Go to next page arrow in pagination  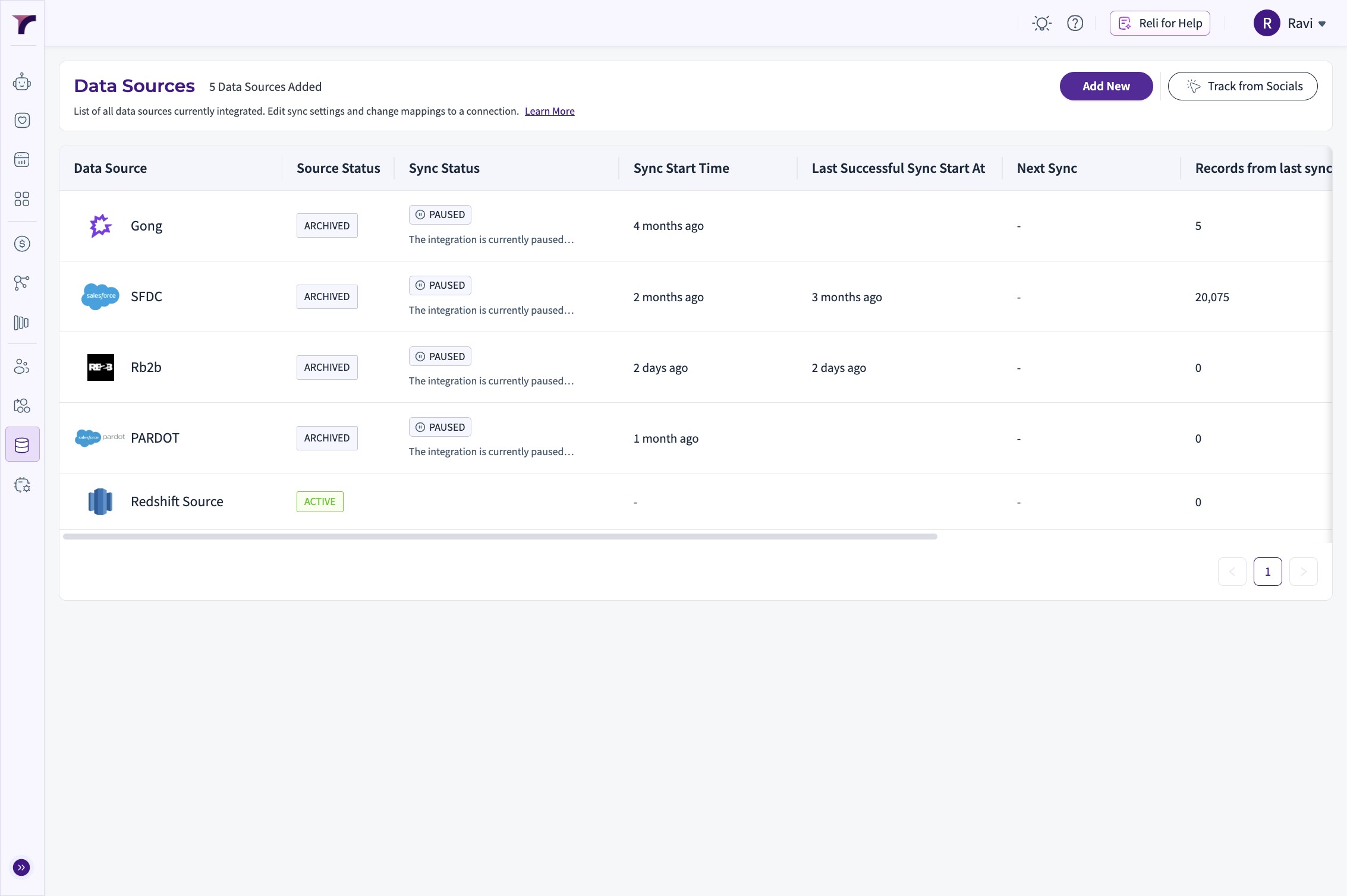pos(1303,572)
